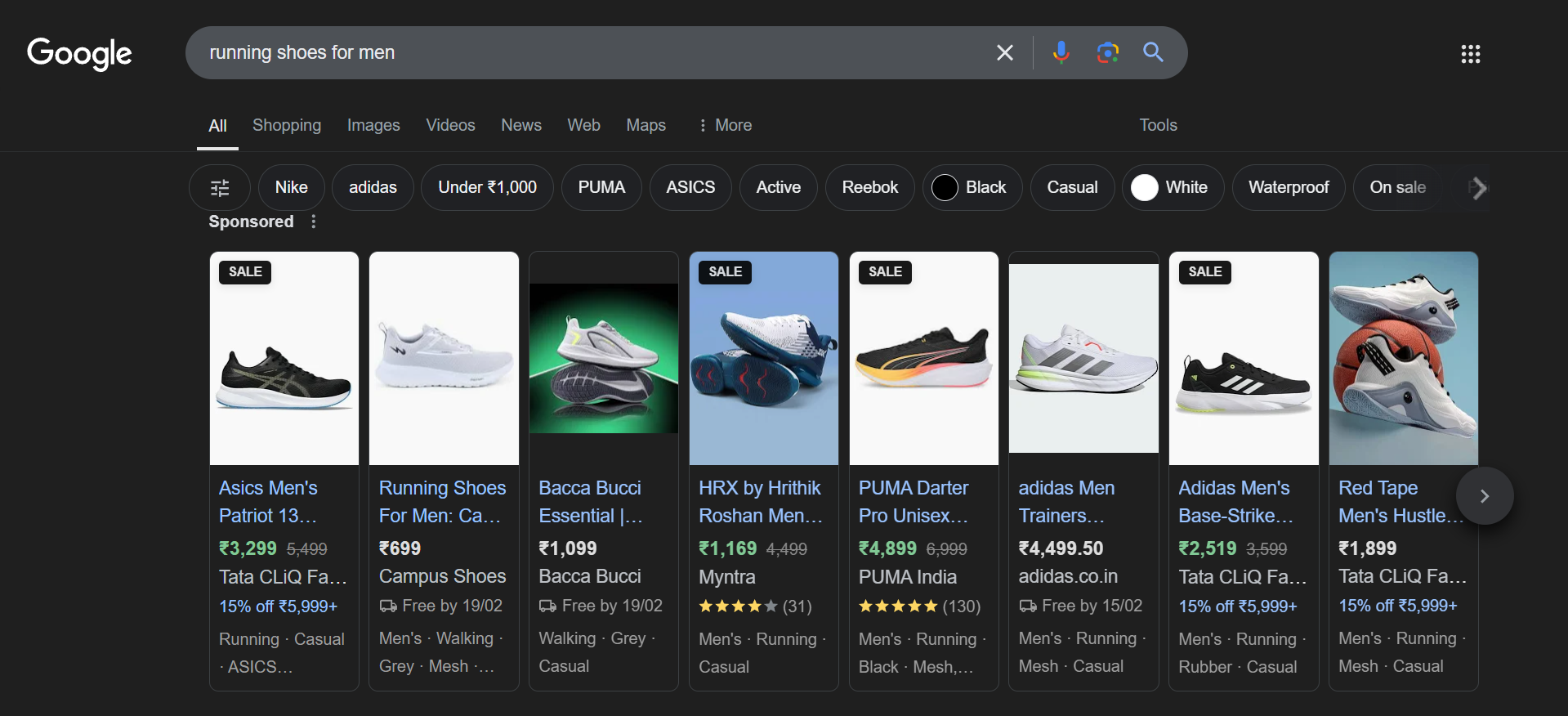The height and width of the screenshot is (716, 1568).
Task: Toggle the ASICS filter chip
Action: pyautogui.click(x=690, y=187)
